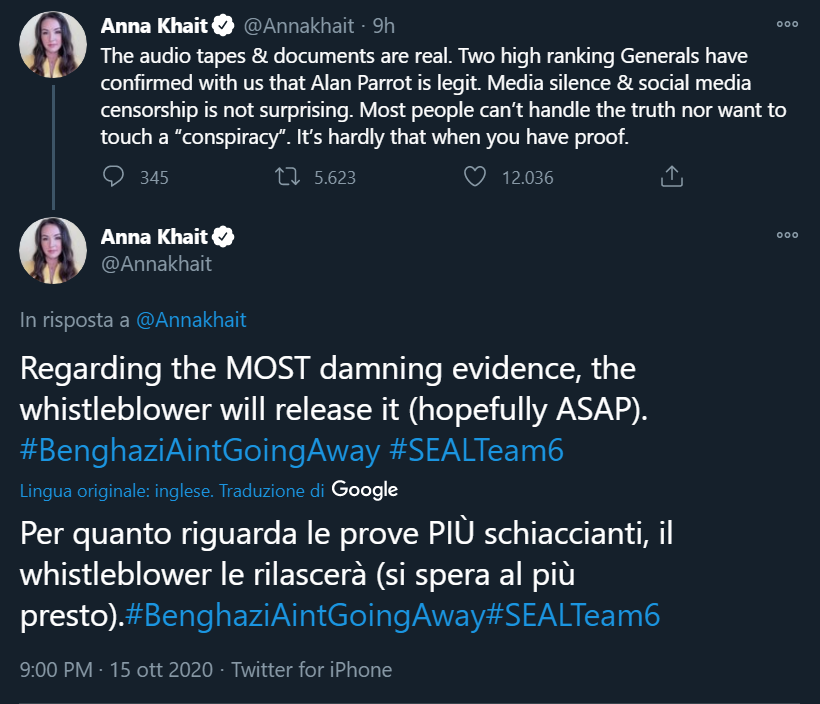Click the 9:00 PM · 15 ott 2020 timestamp
The image size is (820, 704).
click(116, 669)
